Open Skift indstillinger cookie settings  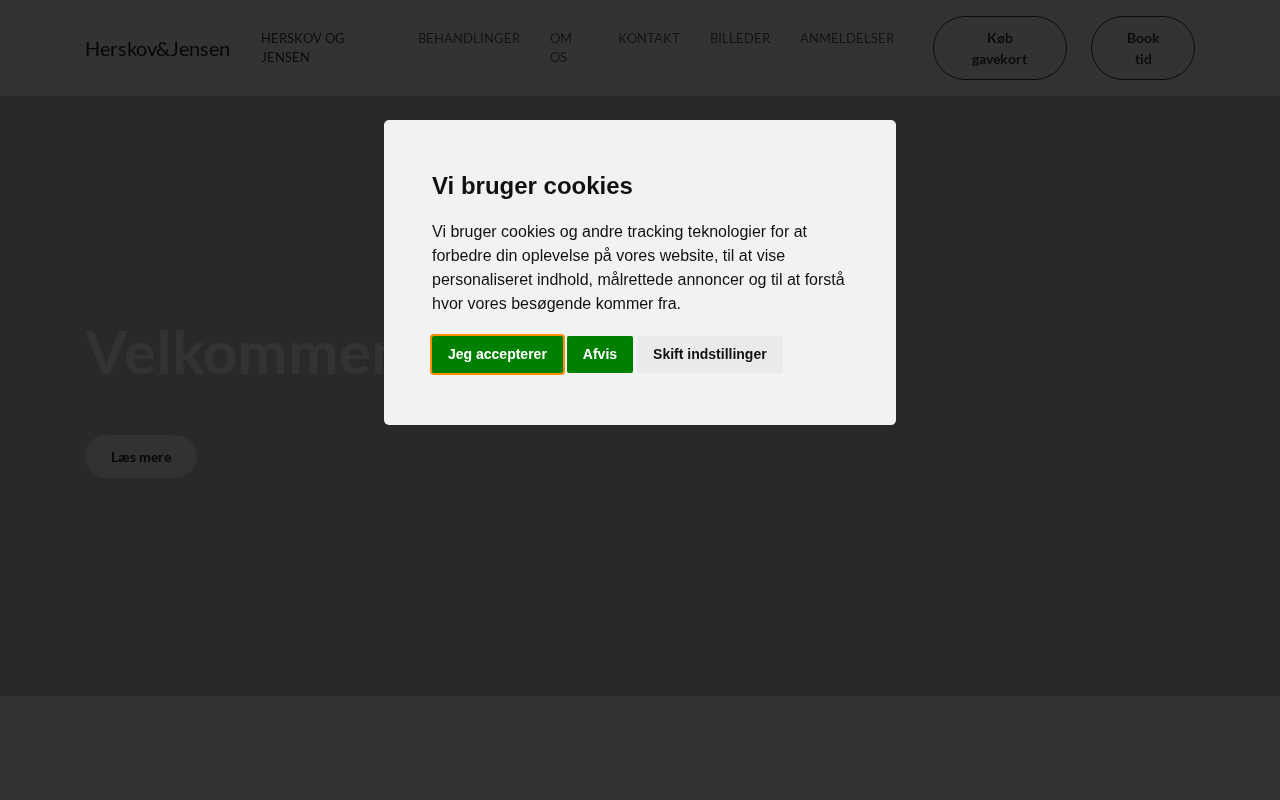[710, 354]
